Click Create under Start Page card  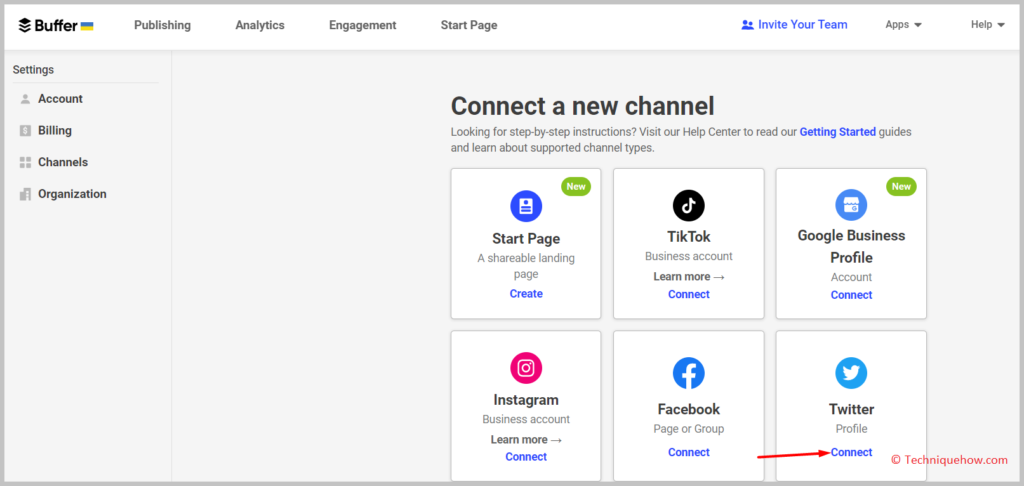click(x=526, y=294)
